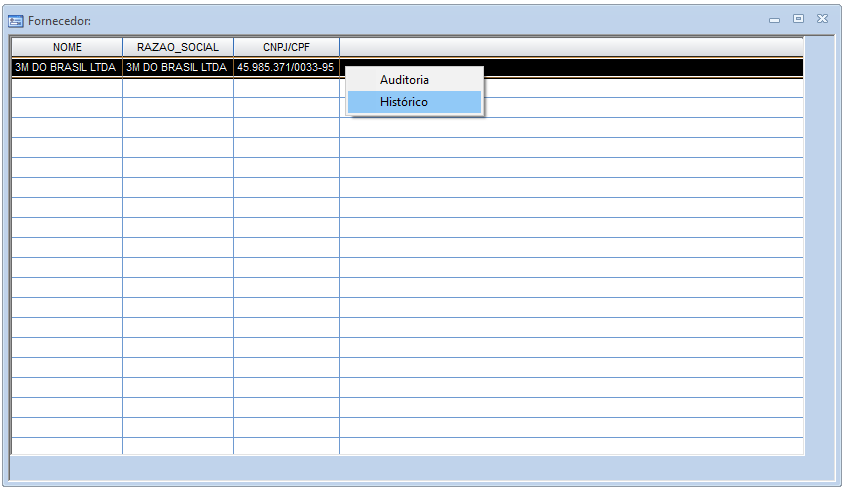The height and width of the screenshot is (487, 846).
Task: Select the 3M DO BRASIL LTDA cell under NOME
Action: click(x=66, y=68)
